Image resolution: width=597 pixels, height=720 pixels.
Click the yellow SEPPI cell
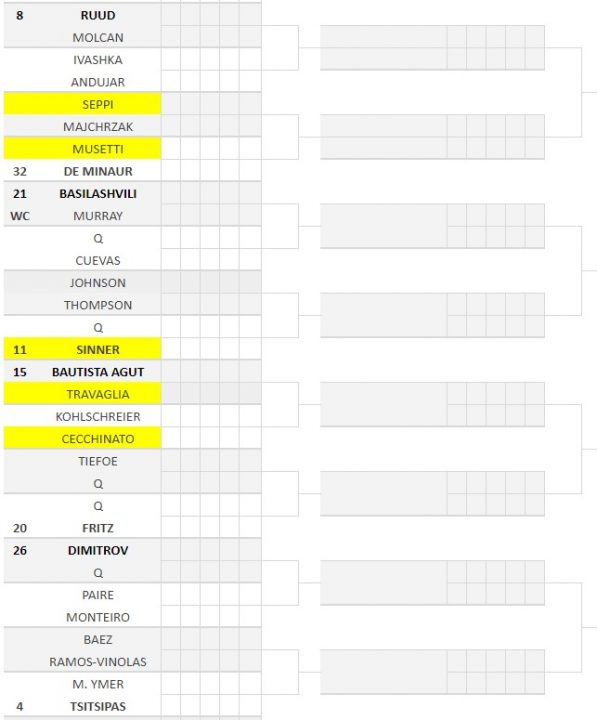pyautogui.click(x=83, y=104)
